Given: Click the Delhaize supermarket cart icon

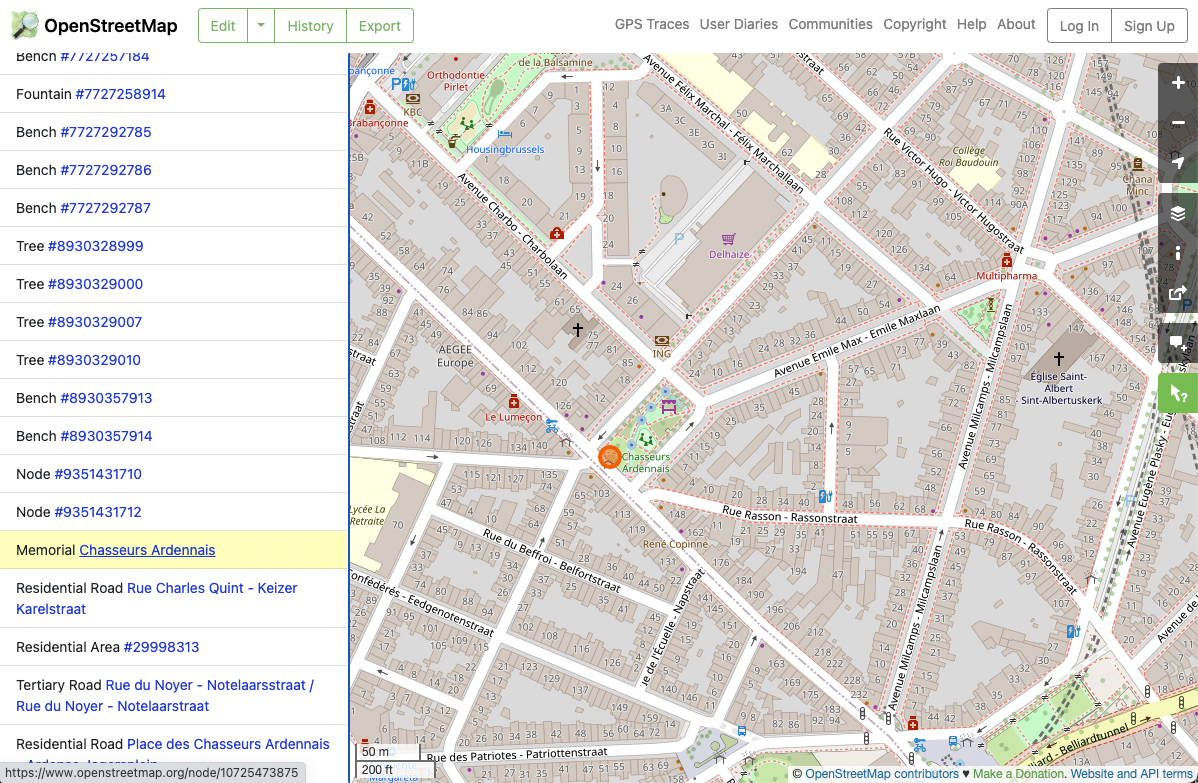Looking at the screenshot, I should 728,239.
